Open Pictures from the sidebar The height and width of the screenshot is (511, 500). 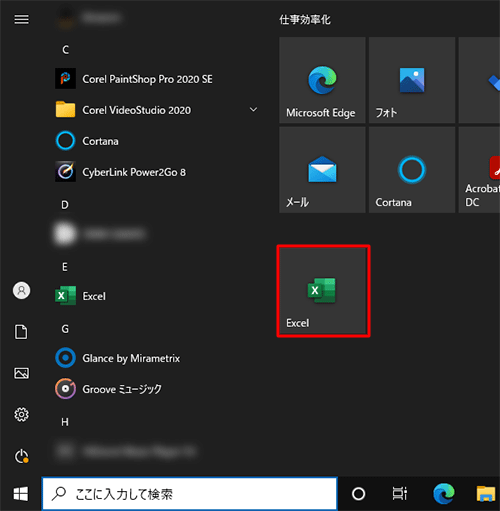(21, 373)
